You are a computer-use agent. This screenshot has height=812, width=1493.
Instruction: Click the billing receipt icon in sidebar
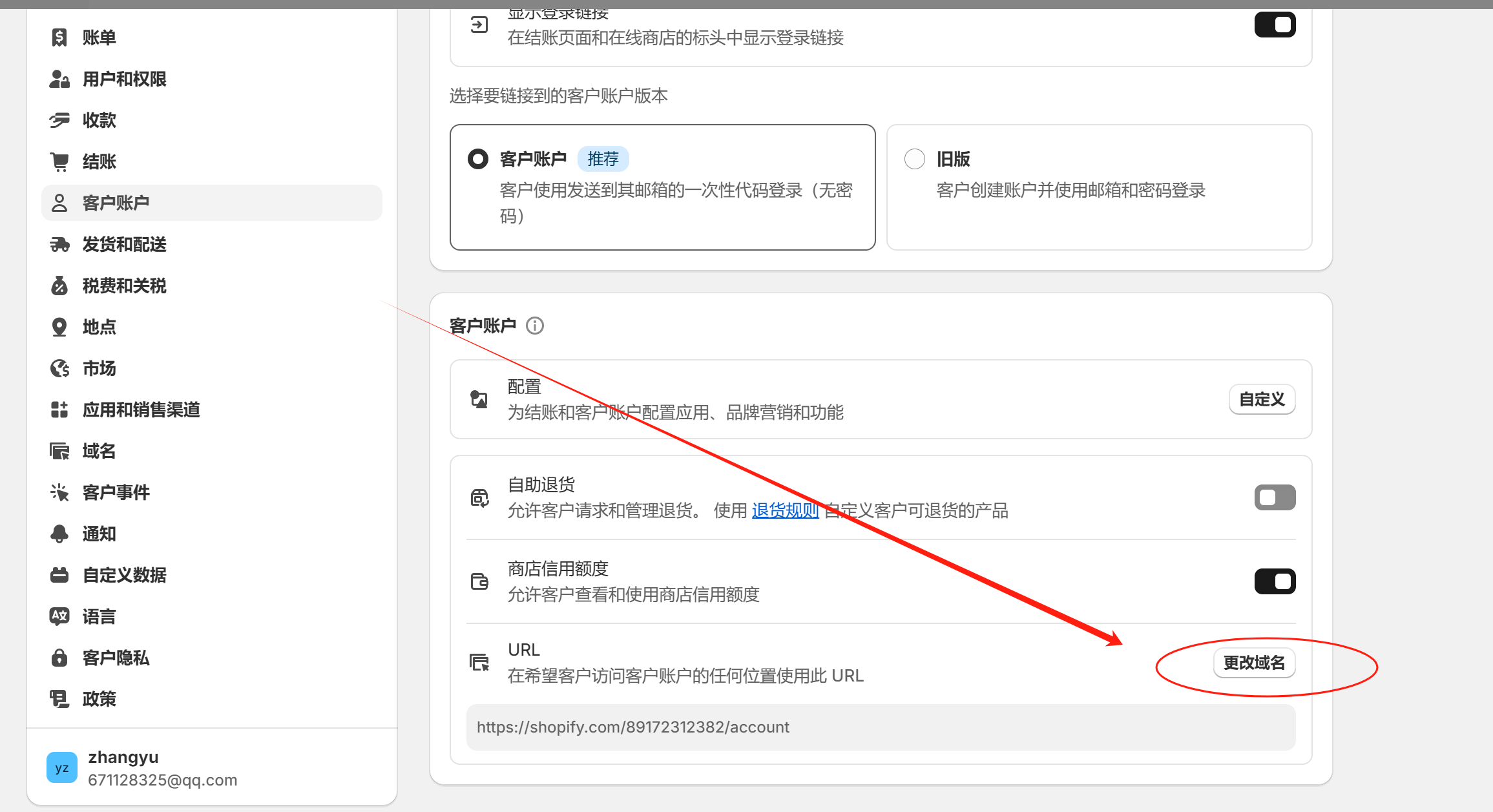[59, 37]
